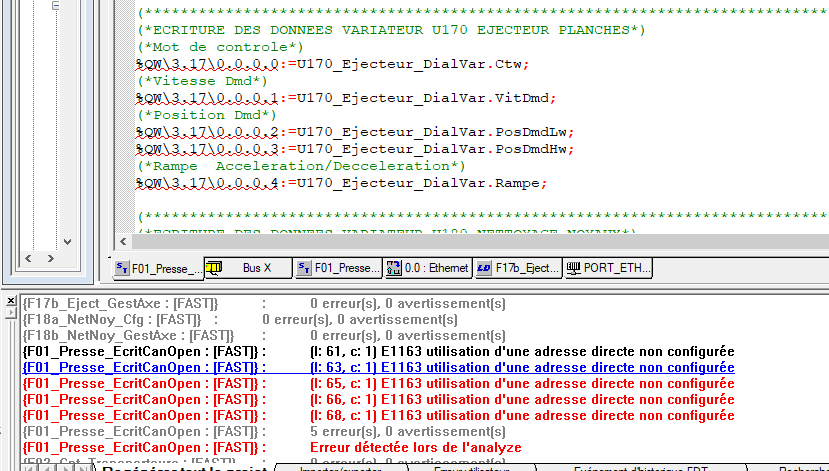
Task: Click the PORT_ETH tab icon
Action: pos(573,268)
